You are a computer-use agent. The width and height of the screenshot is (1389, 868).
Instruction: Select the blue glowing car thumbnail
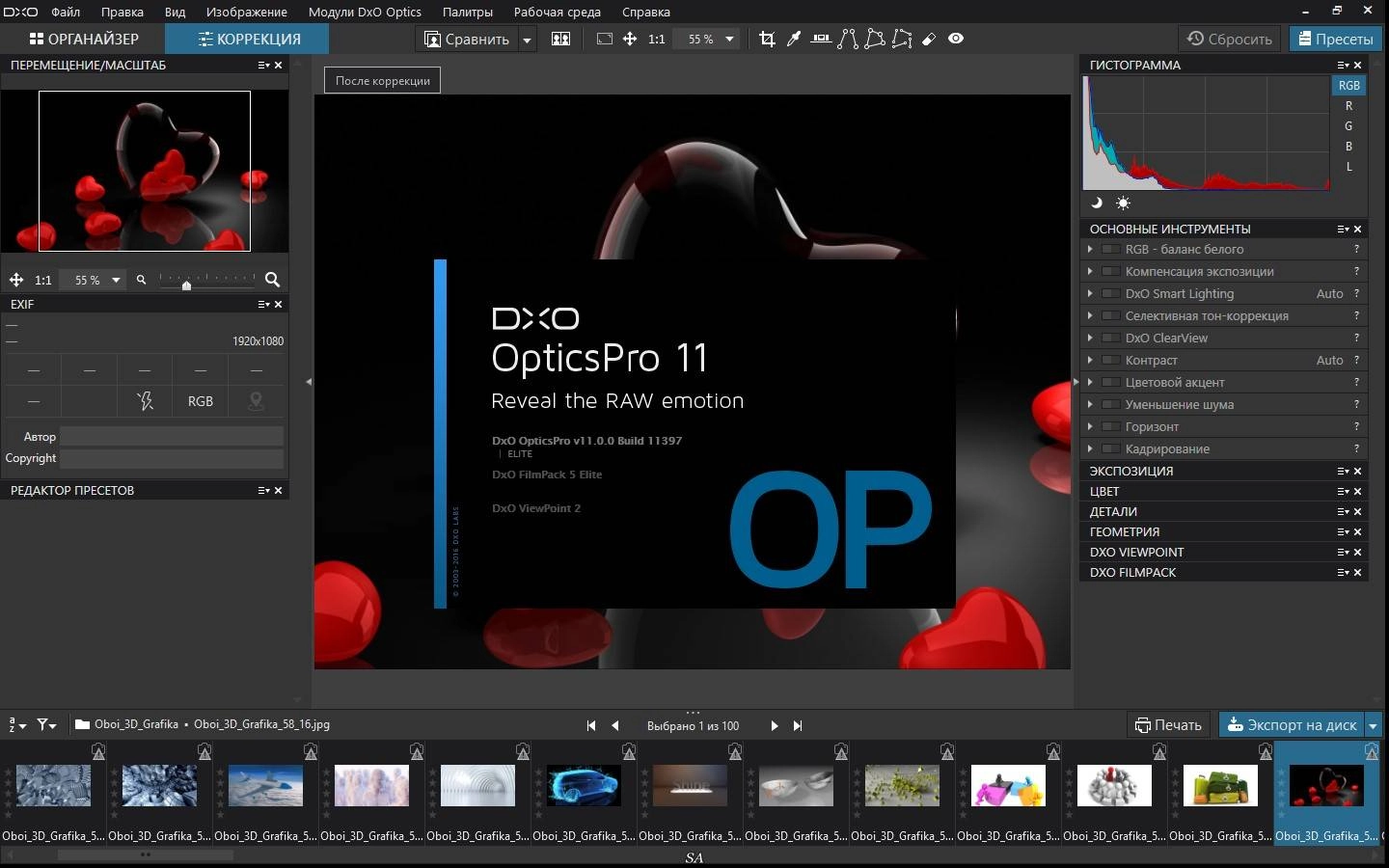pyautogui.click(x=584, y=786)
